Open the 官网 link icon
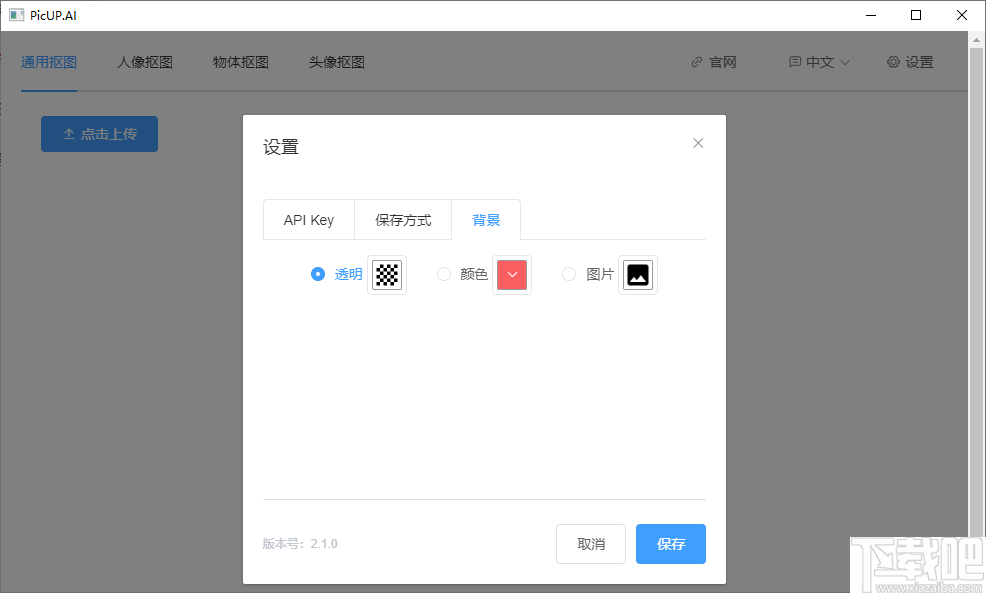This screenshot has width=986, height=593. click(697, 61)
